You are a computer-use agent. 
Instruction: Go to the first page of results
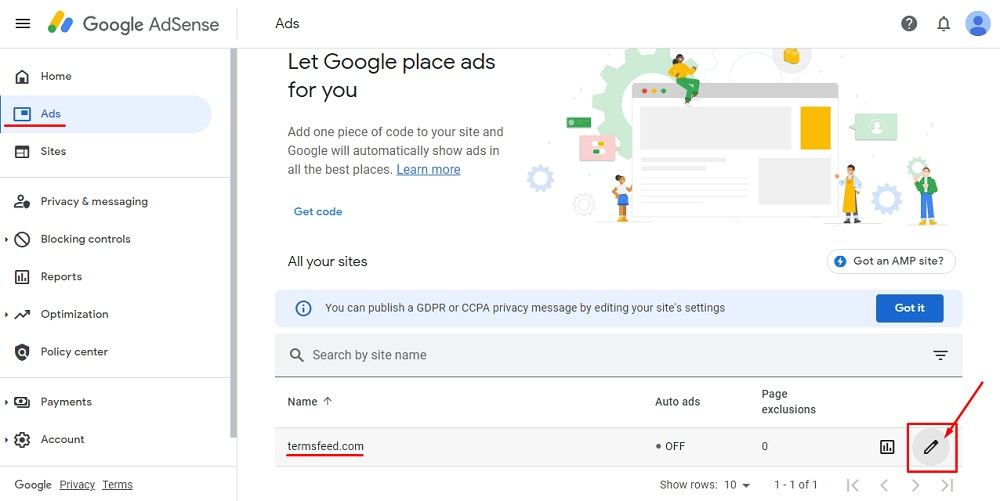tap(853, 485)
